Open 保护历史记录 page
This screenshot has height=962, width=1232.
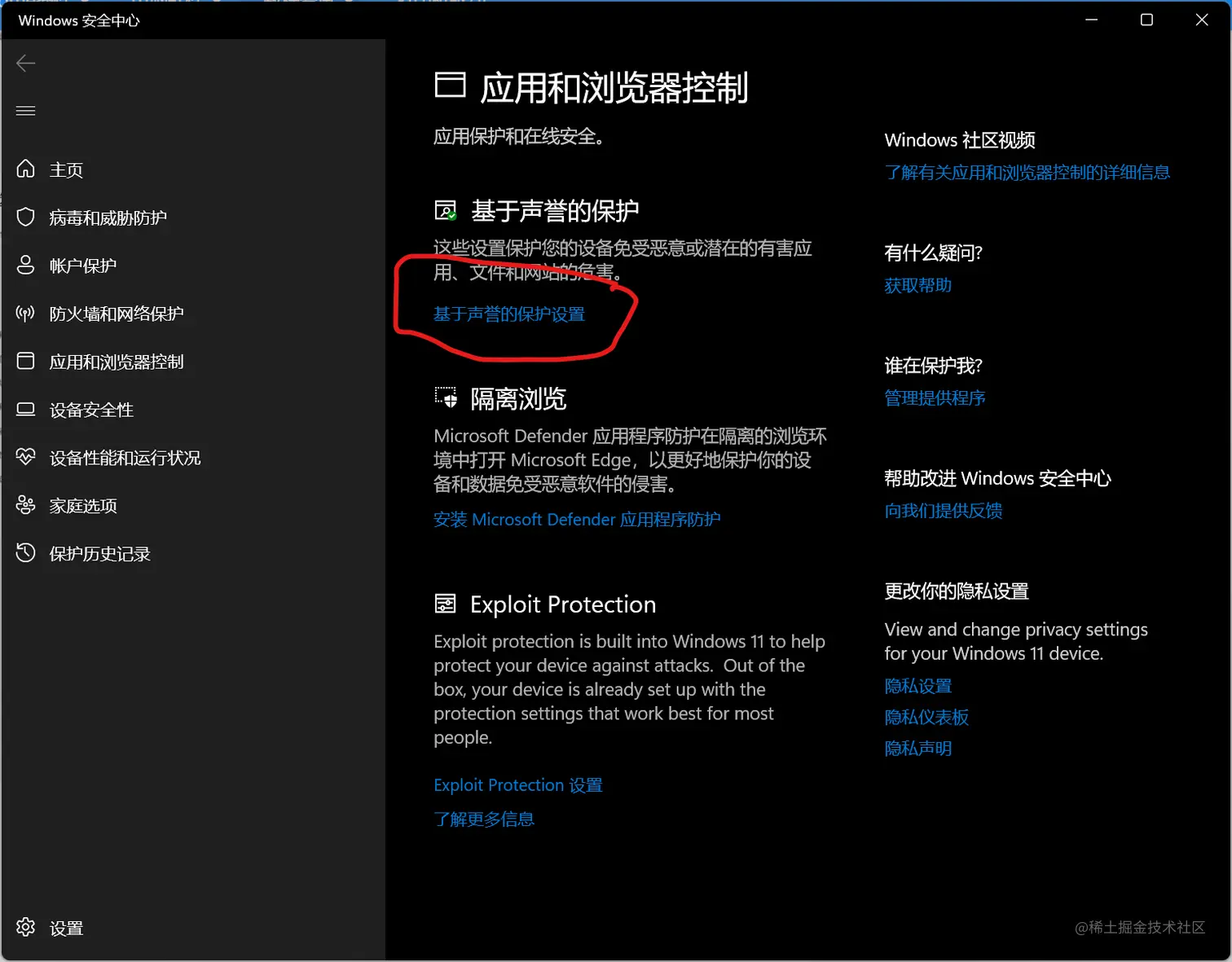[100, 554]
